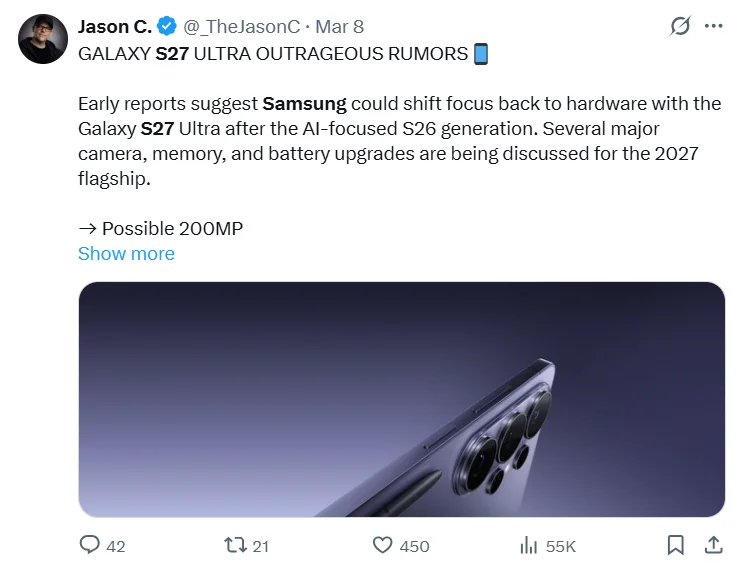
Task: Click the reply speech bubble icon
Action: coord(89,545)
